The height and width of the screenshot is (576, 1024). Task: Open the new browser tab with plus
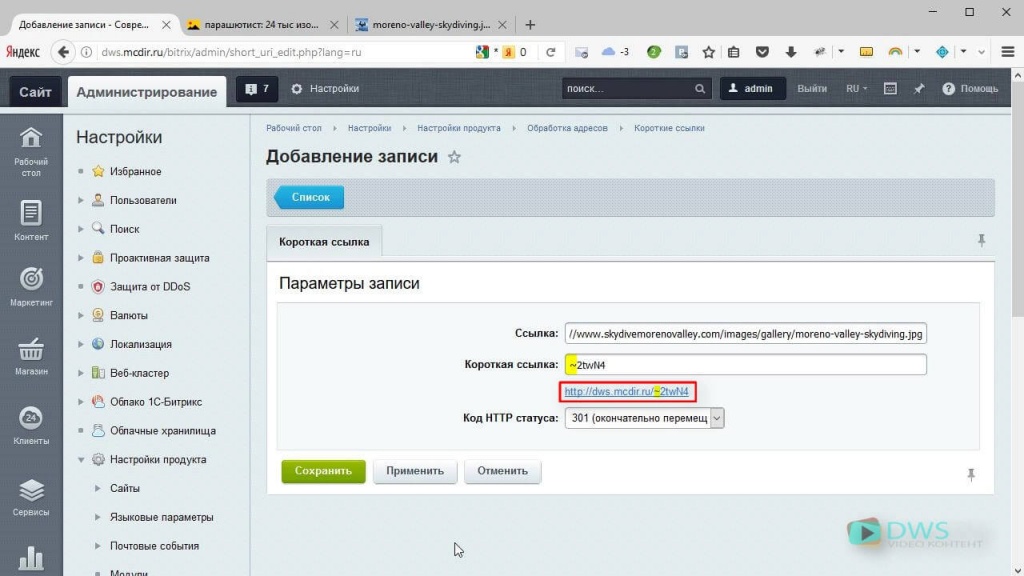click(x=530, y=25)
